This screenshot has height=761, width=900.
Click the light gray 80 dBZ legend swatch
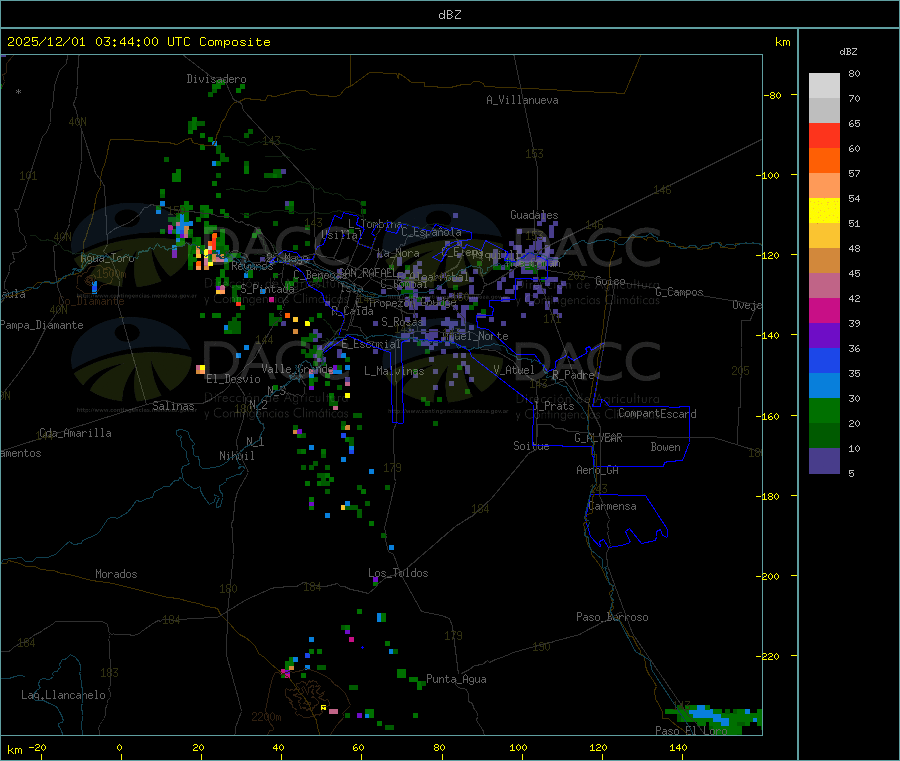[824, 86]
